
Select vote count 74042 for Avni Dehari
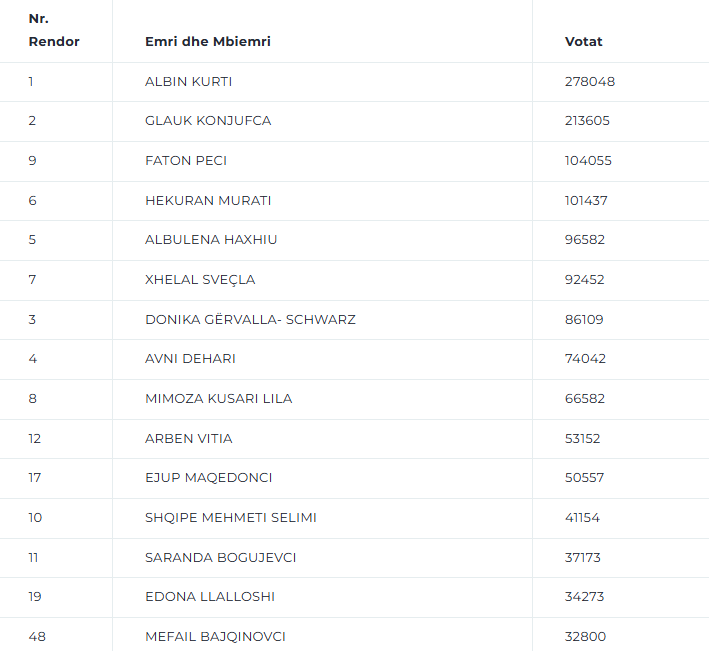(585, 359)
